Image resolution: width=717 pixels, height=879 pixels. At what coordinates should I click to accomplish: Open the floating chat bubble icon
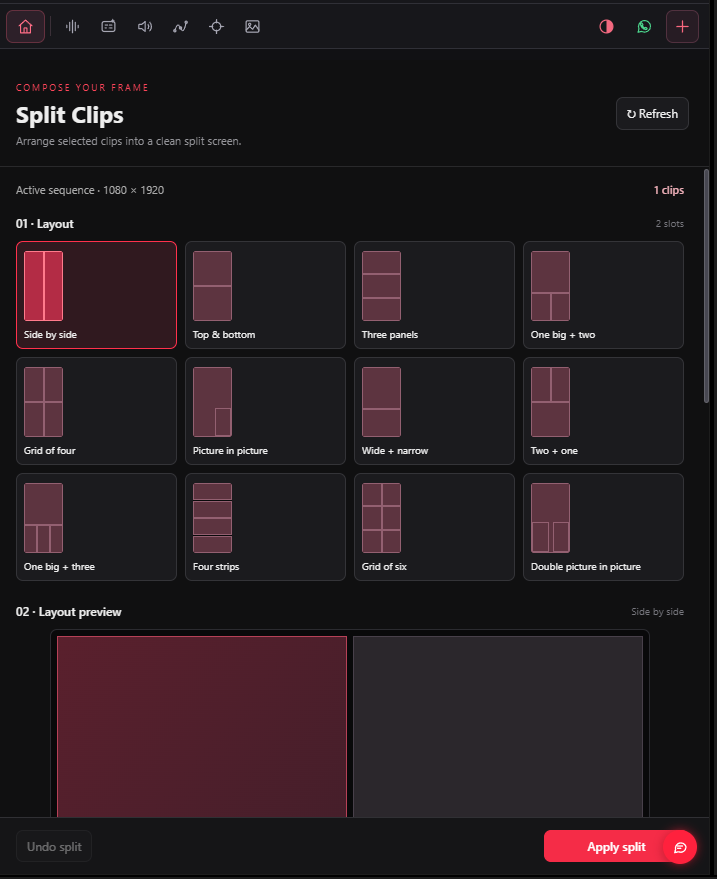tap(680, 847)
